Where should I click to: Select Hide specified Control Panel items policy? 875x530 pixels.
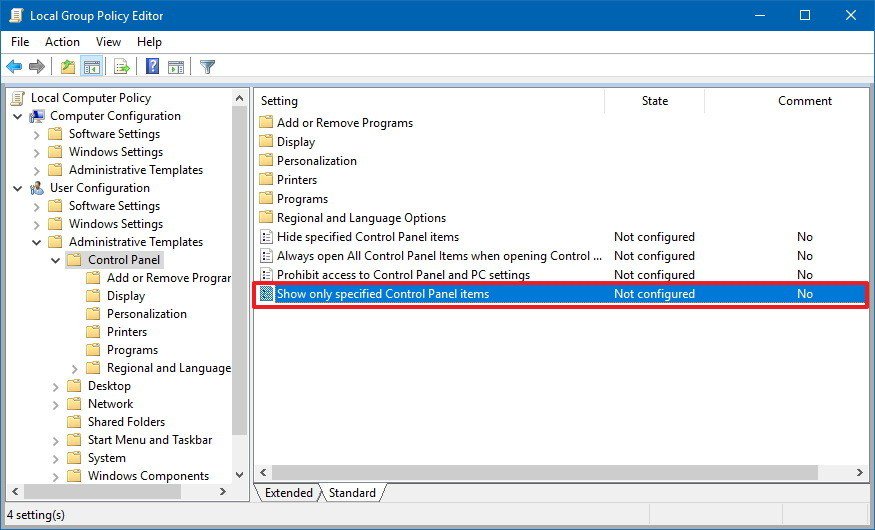click(x=367, y=237)
